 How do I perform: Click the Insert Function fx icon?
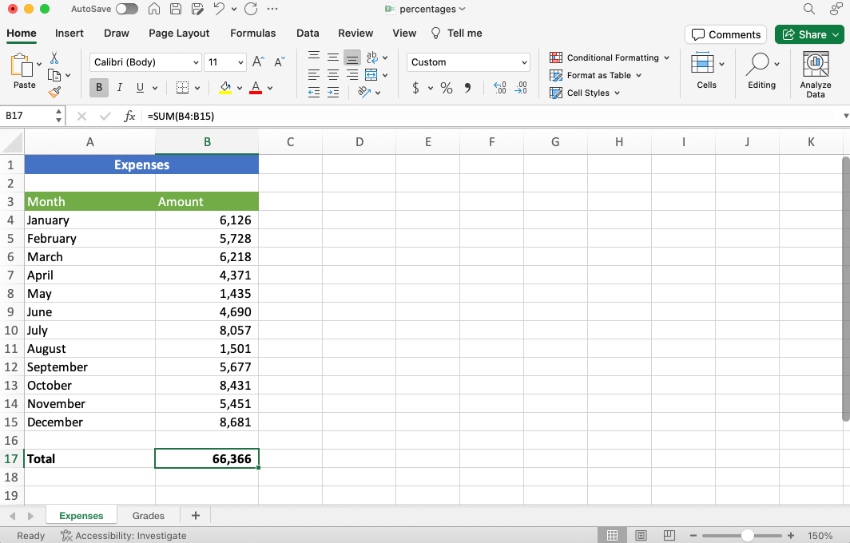(x=129, y=116)
